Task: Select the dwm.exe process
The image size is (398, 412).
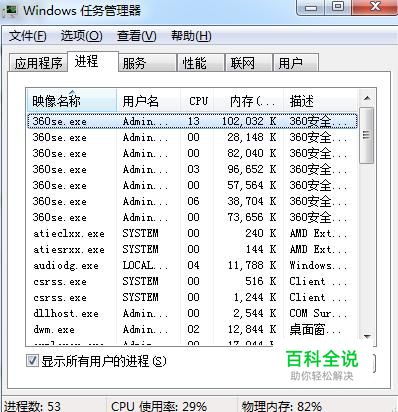Action: pos(192,329)
